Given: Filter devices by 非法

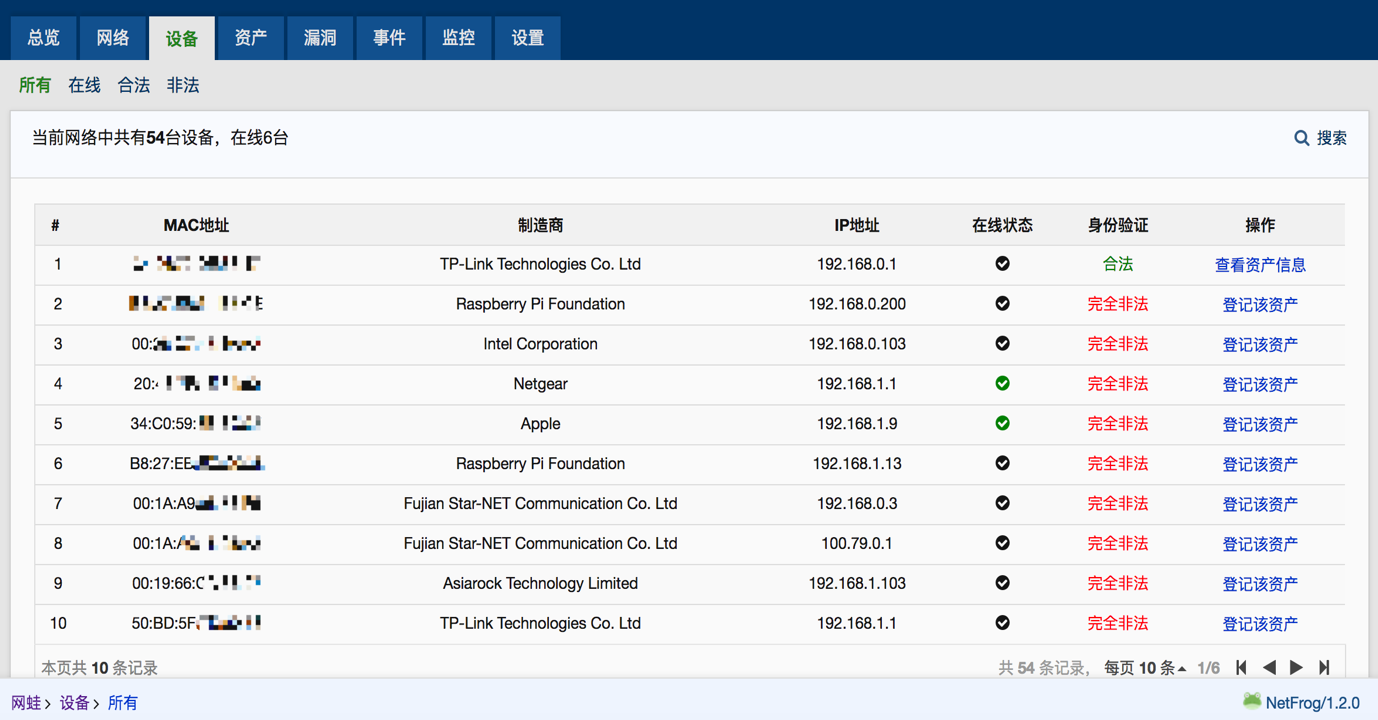Looking at the screenshot, I should (x=183, y=86).
